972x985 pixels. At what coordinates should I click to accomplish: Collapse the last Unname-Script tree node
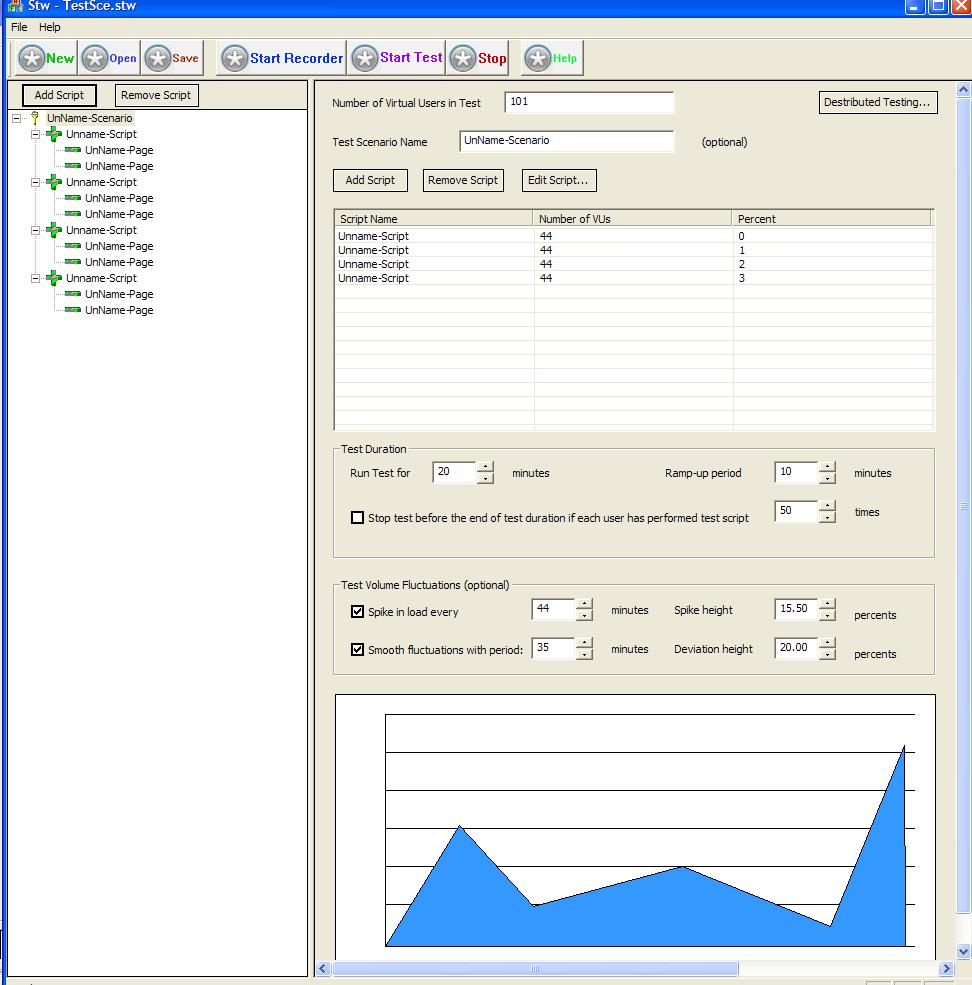coord(36,278)
